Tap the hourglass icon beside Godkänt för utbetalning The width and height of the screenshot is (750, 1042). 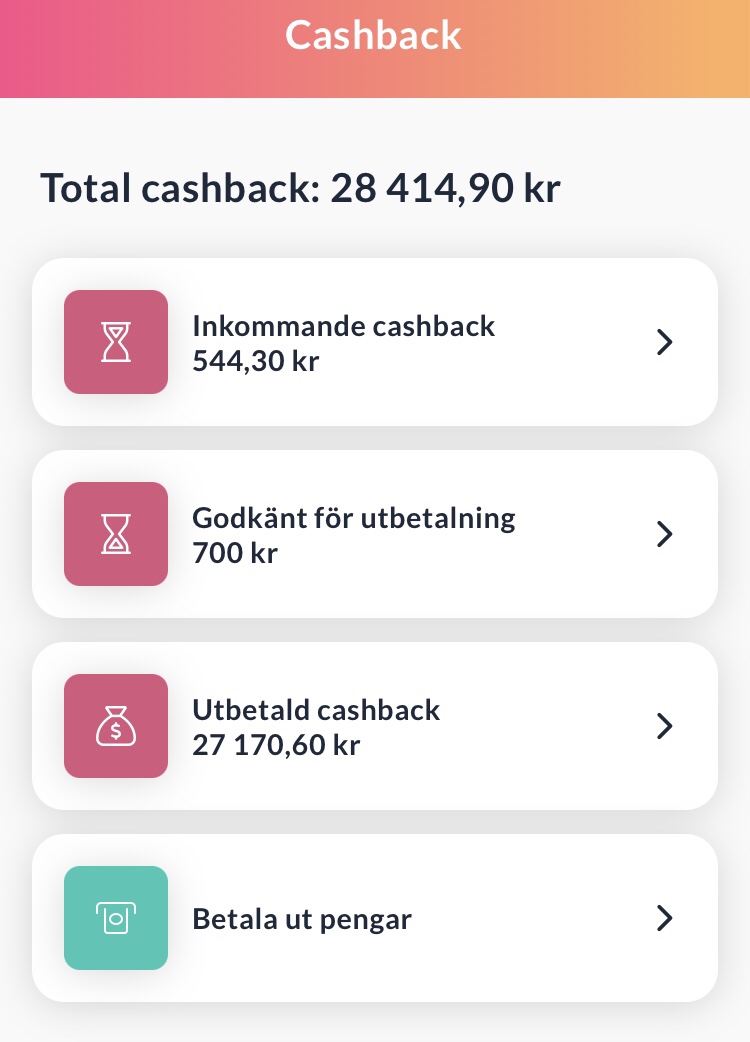click(x=116, y=534)
